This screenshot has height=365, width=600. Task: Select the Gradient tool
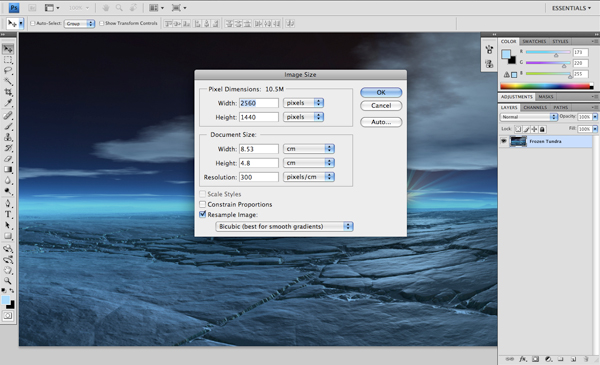click(8, 169)
